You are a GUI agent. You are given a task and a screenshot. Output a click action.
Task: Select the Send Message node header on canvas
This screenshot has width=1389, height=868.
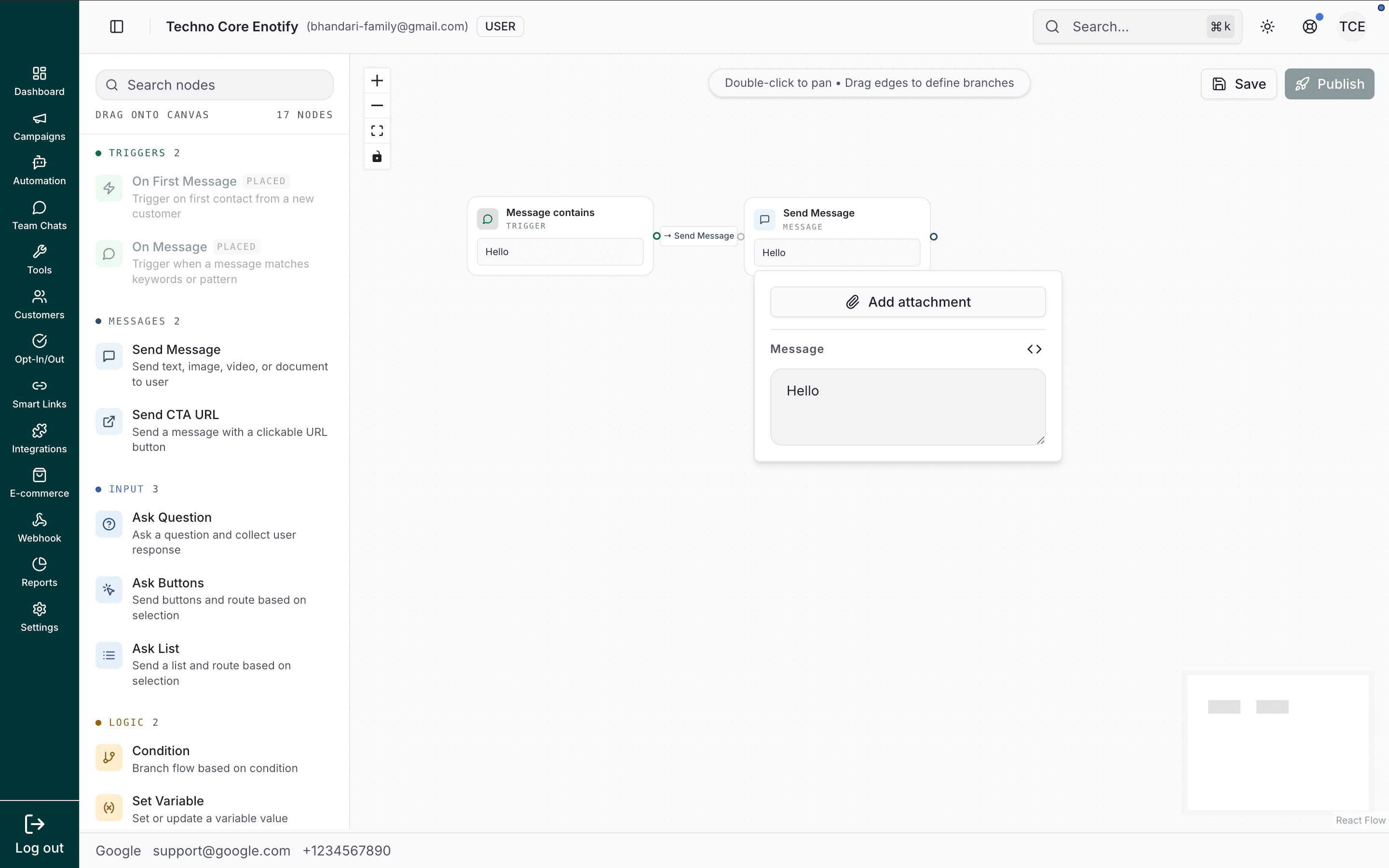[x=837, y=219]
